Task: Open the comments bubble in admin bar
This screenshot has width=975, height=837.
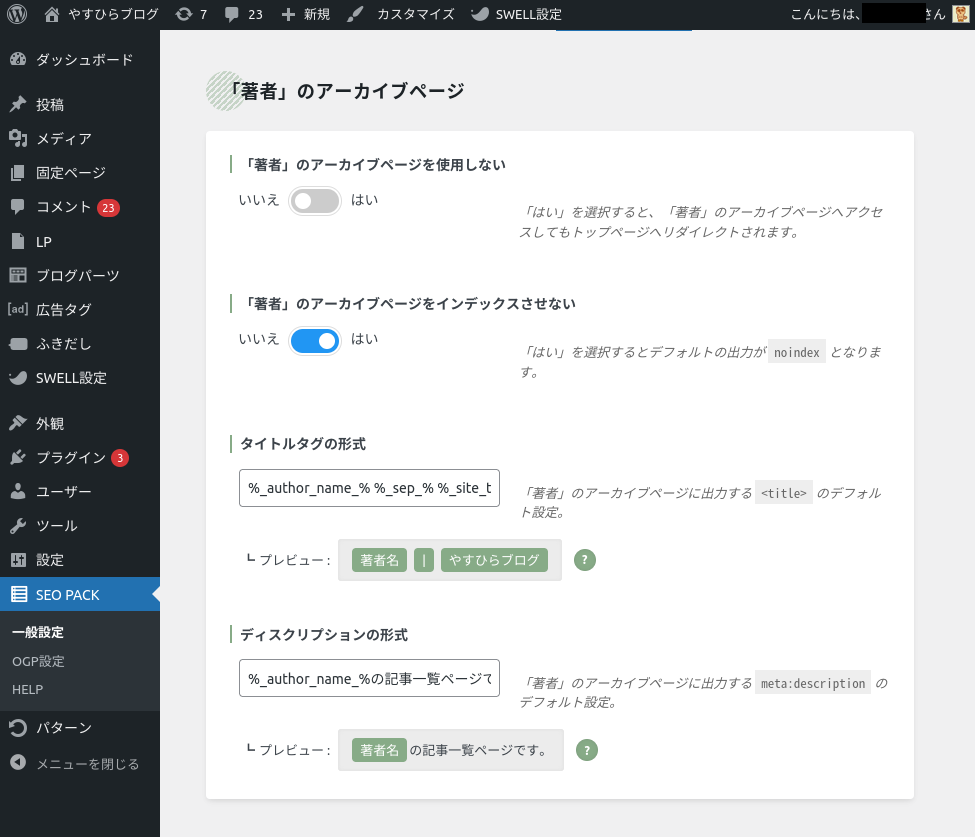Action: pos(243,14)
